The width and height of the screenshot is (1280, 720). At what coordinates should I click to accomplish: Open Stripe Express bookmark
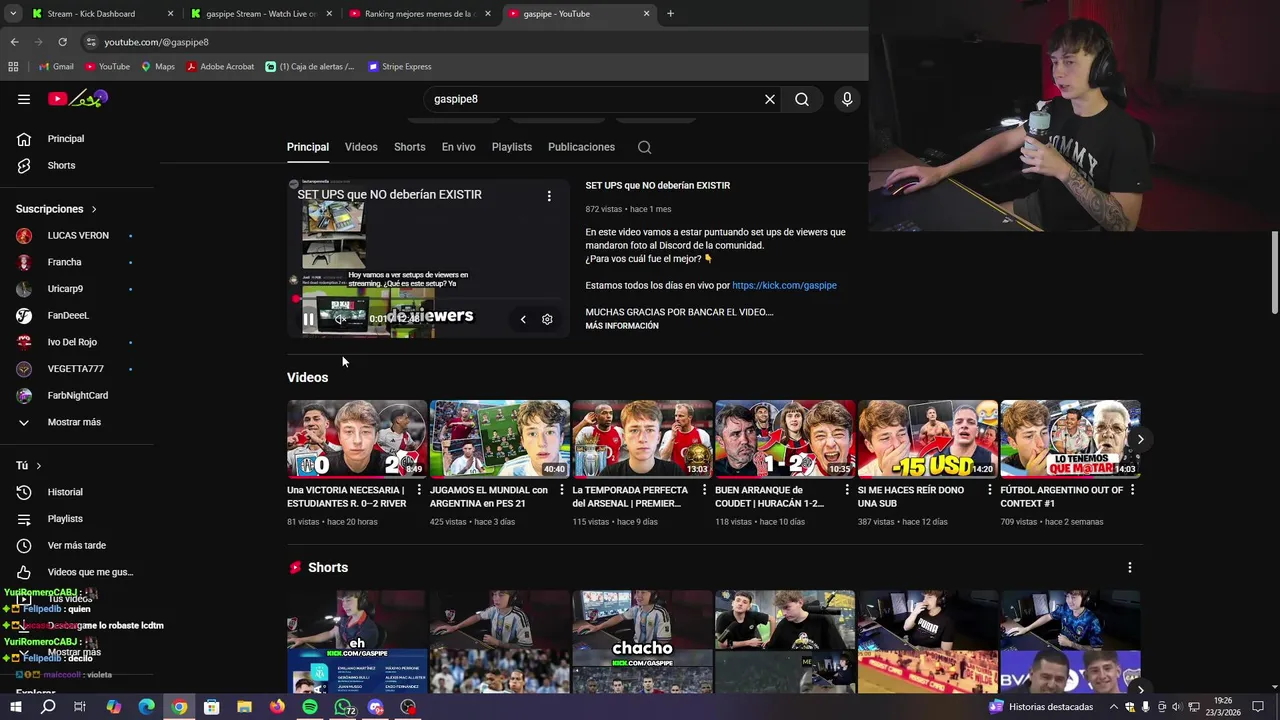click(400, 67)
